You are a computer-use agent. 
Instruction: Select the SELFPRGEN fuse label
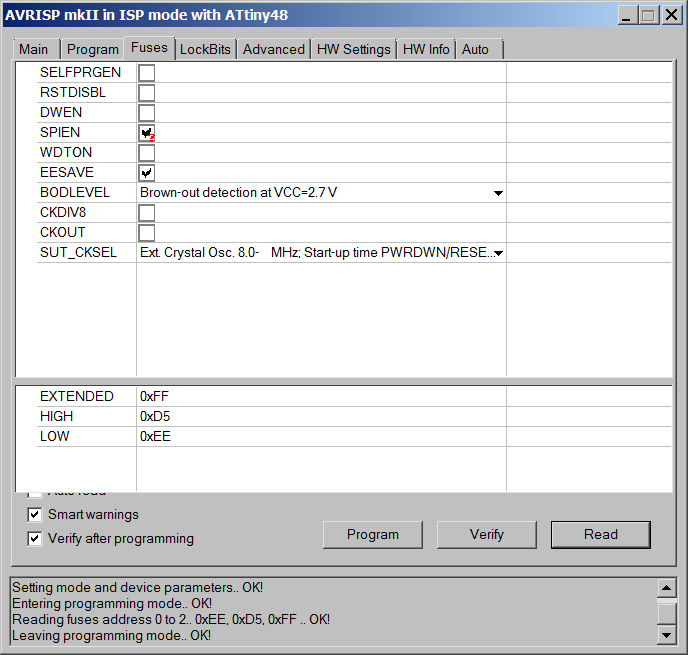coord(80,72)
